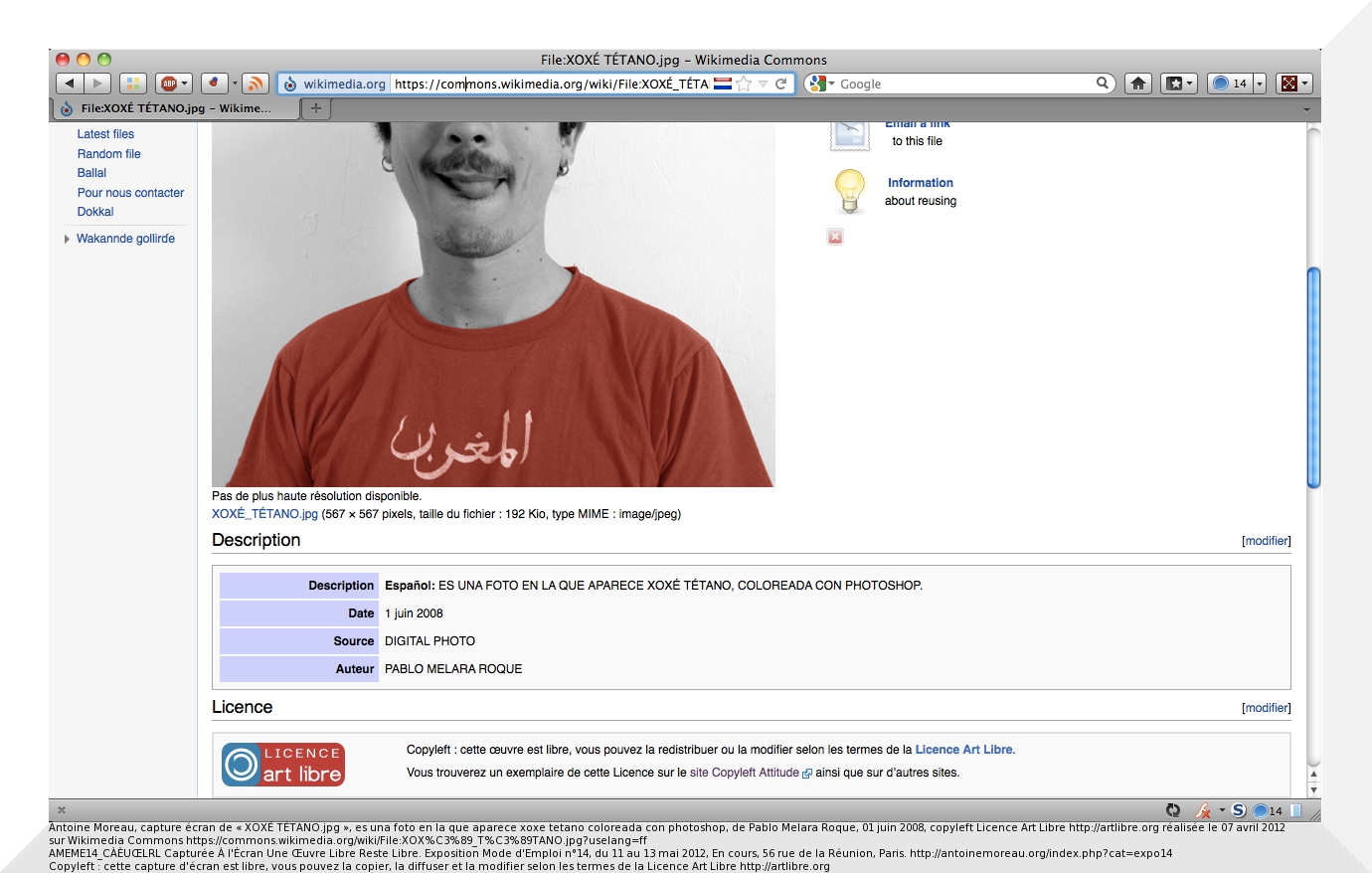This screenshot has width=1372, height=873.
Task: Click the bookmark star in address bar
Action: tap(744, 84)
